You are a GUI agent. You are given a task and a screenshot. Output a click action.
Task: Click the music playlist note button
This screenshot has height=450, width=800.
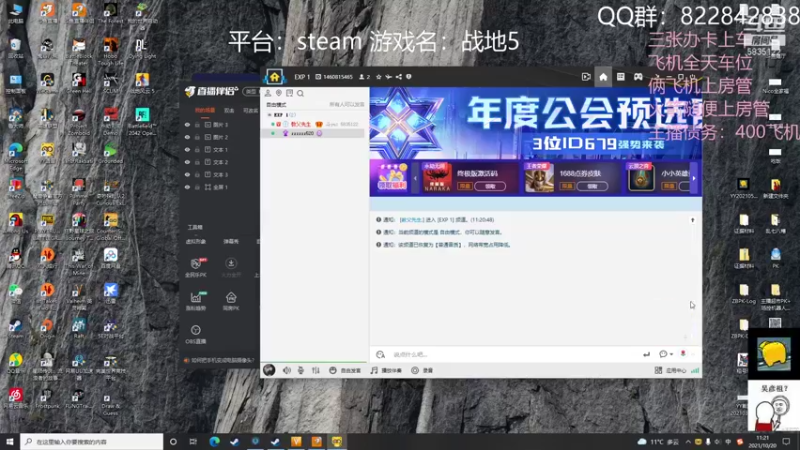point(386,370)
